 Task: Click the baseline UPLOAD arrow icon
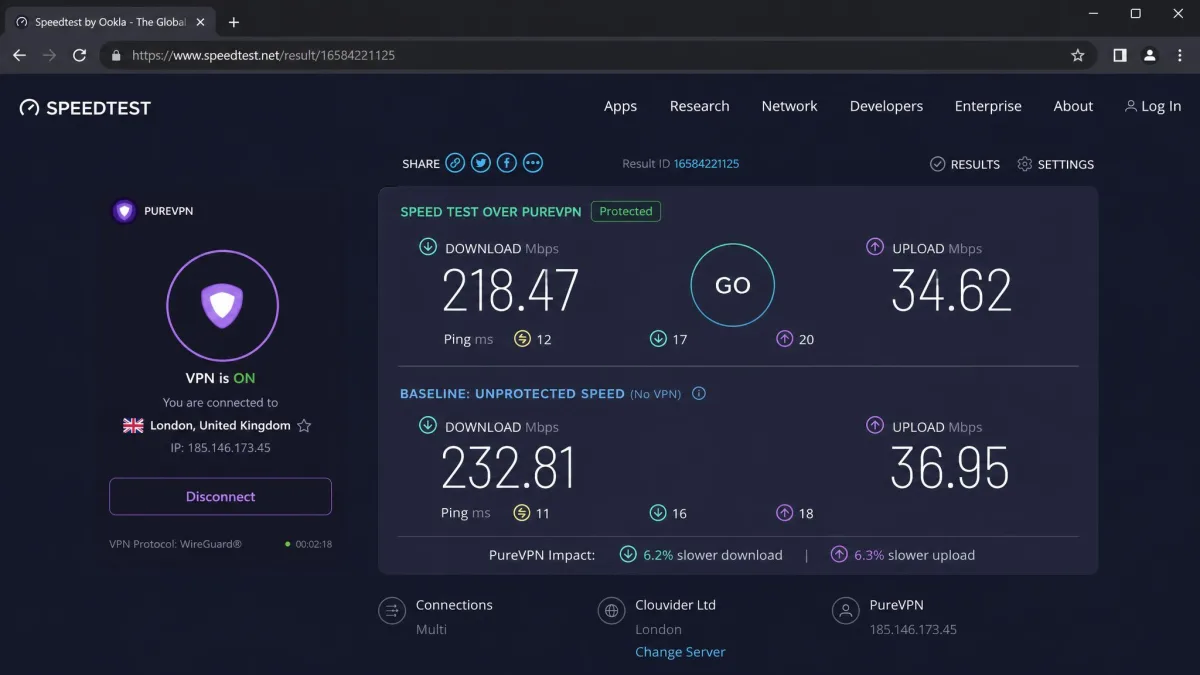click(875, 425)
